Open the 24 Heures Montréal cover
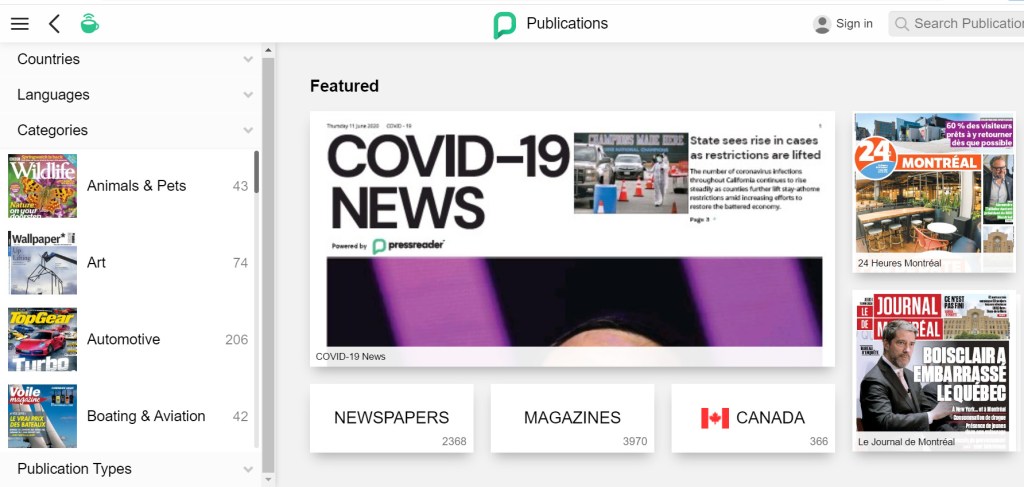Image resolution: width=1024 pixels, height=487 pixels. [934, 192]
